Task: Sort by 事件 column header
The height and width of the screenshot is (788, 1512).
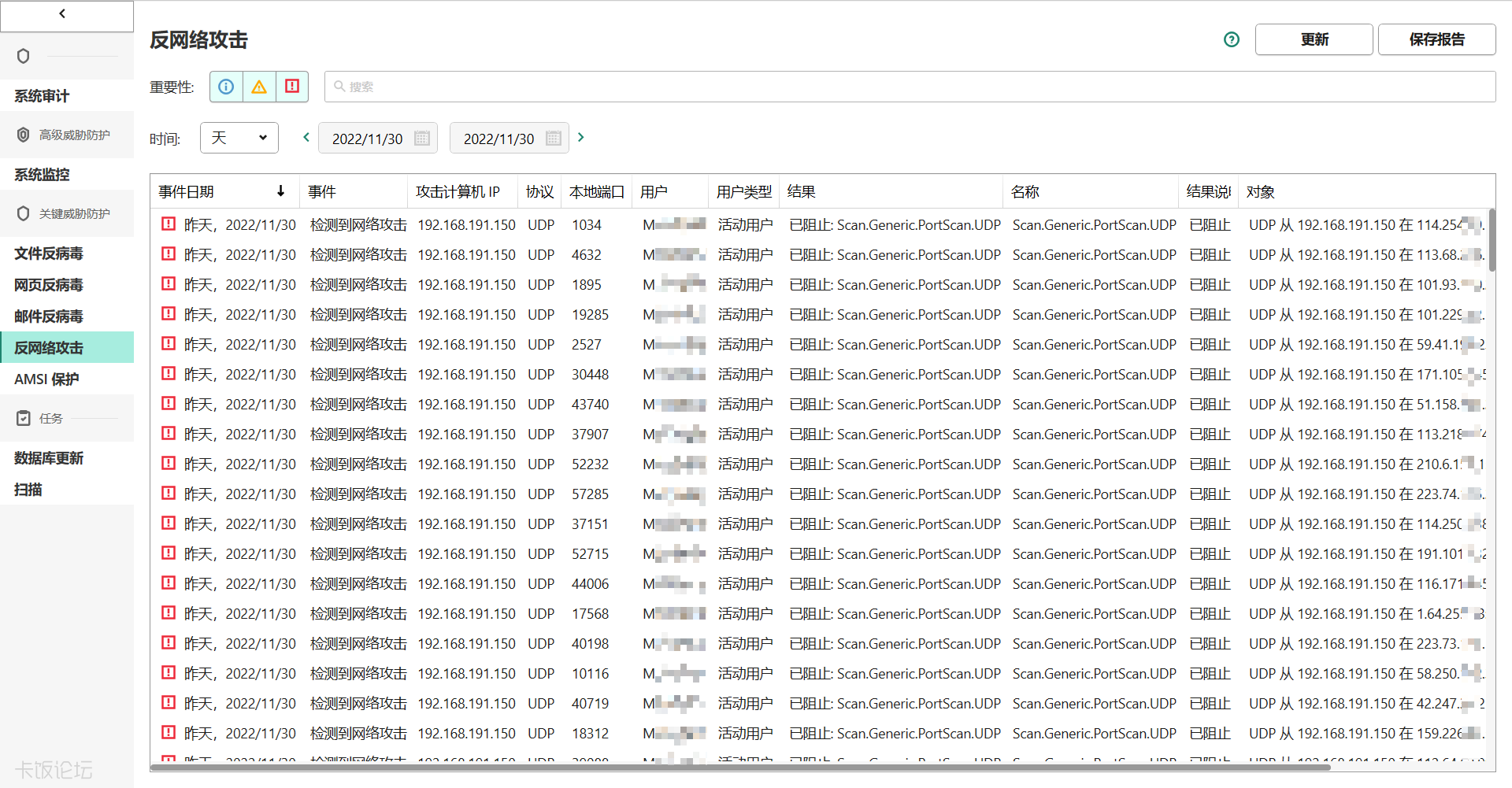Action: click(x=354, y=191)
